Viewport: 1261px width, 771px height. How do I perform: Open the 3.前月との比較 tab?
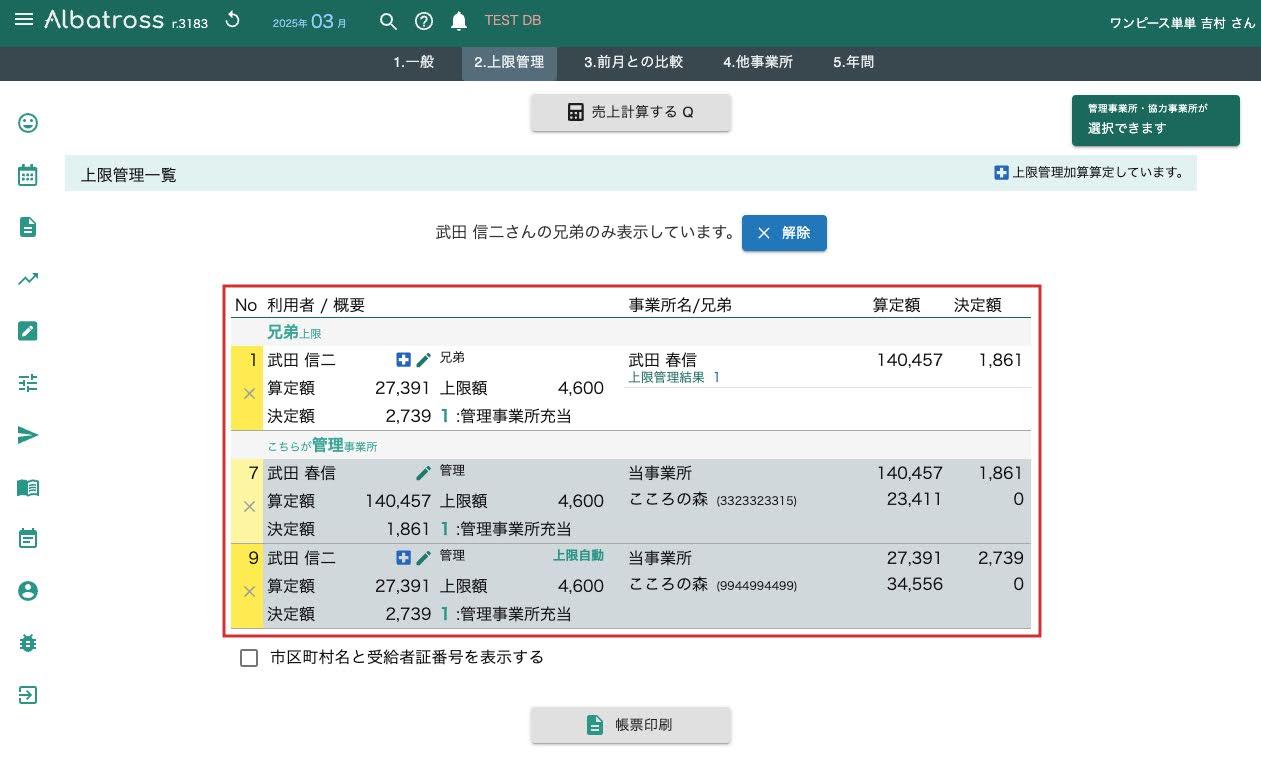tap(634, 62)
